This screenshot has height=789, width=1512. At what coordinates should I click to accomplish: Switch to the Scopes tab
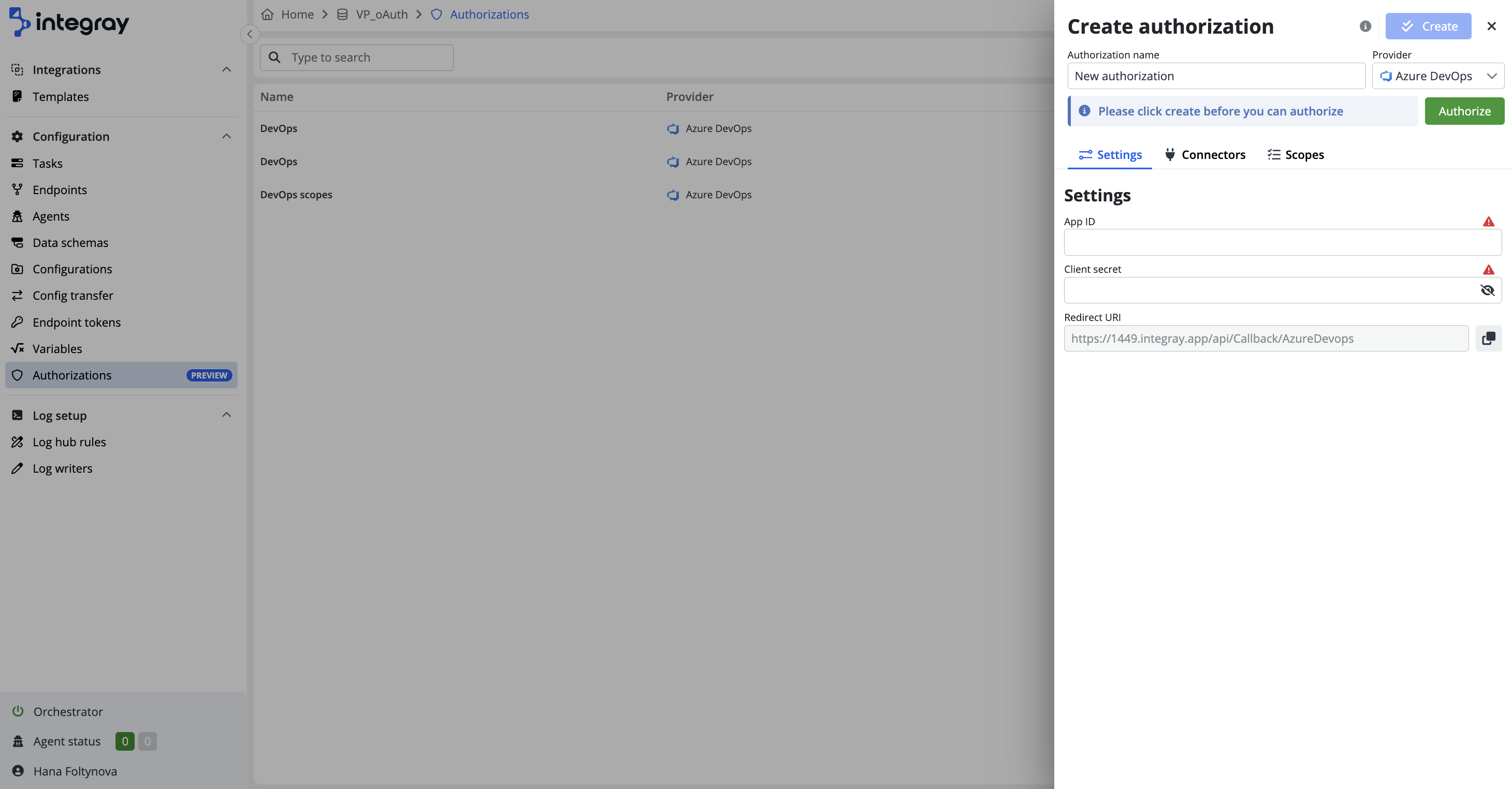(1296, 154)
